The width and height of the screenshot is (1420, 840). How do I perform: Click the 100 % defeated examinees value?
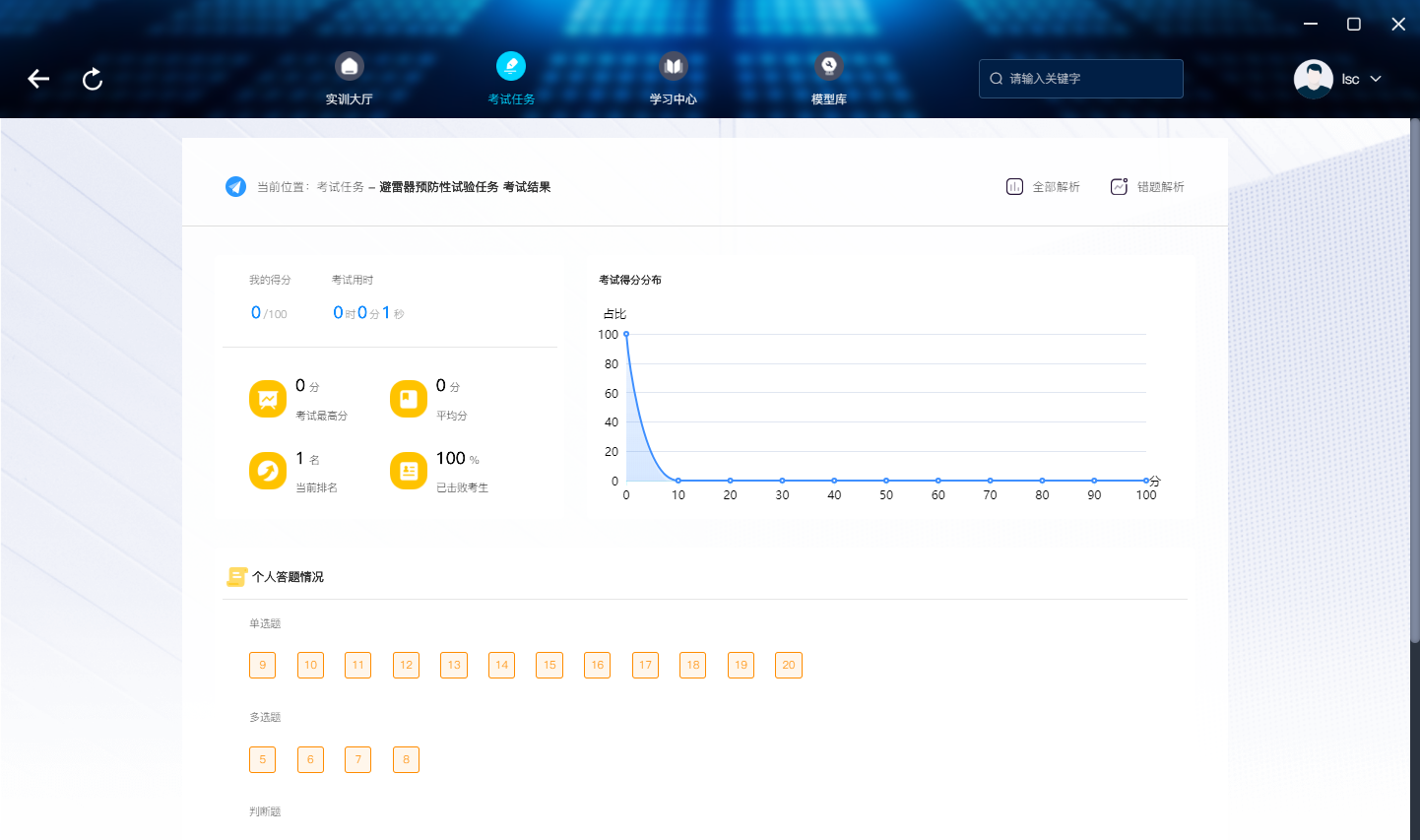[x=458, y=459]
